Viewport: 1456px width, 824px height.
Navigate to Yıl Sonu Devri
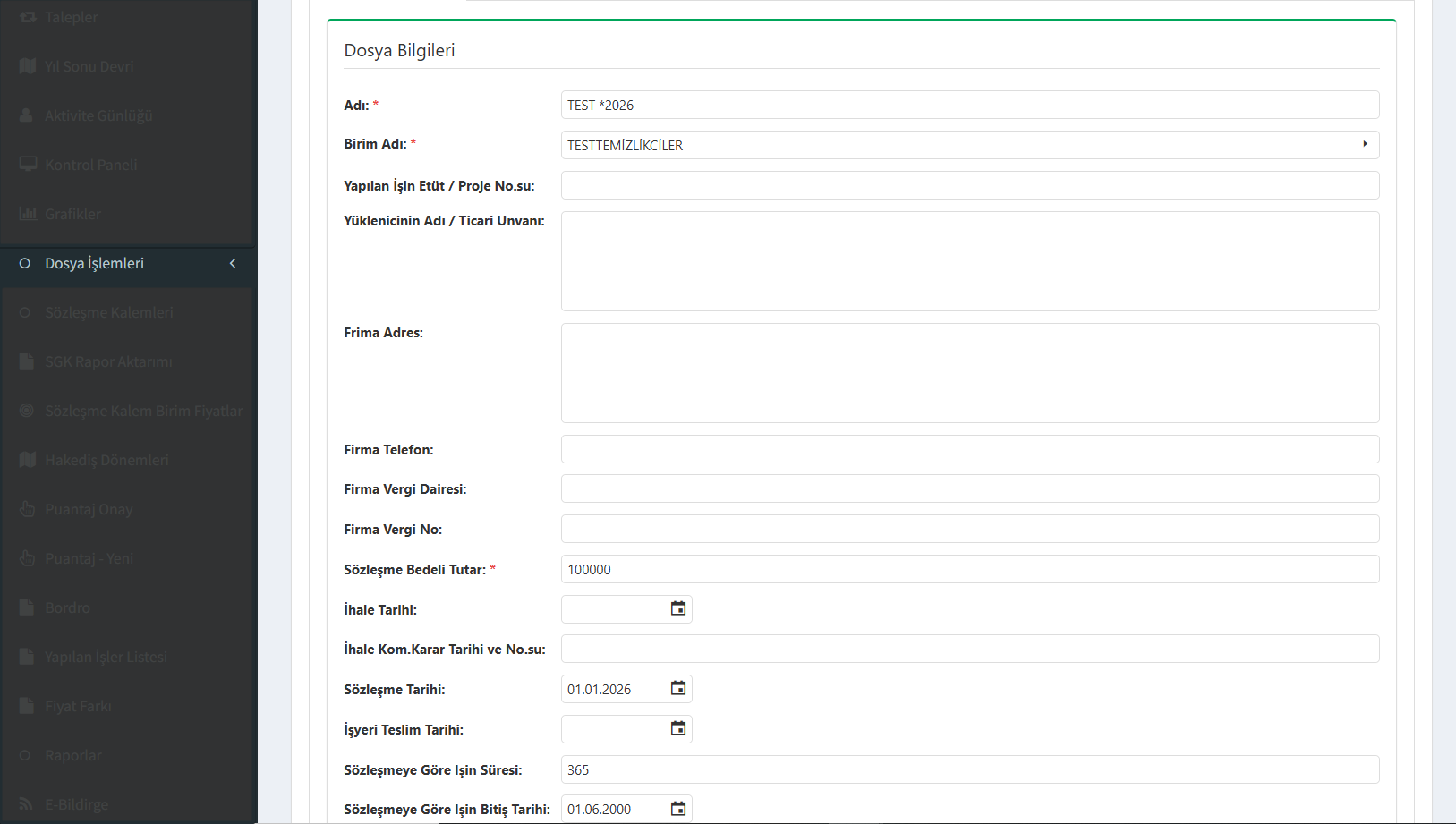click(x=89, y=66)
